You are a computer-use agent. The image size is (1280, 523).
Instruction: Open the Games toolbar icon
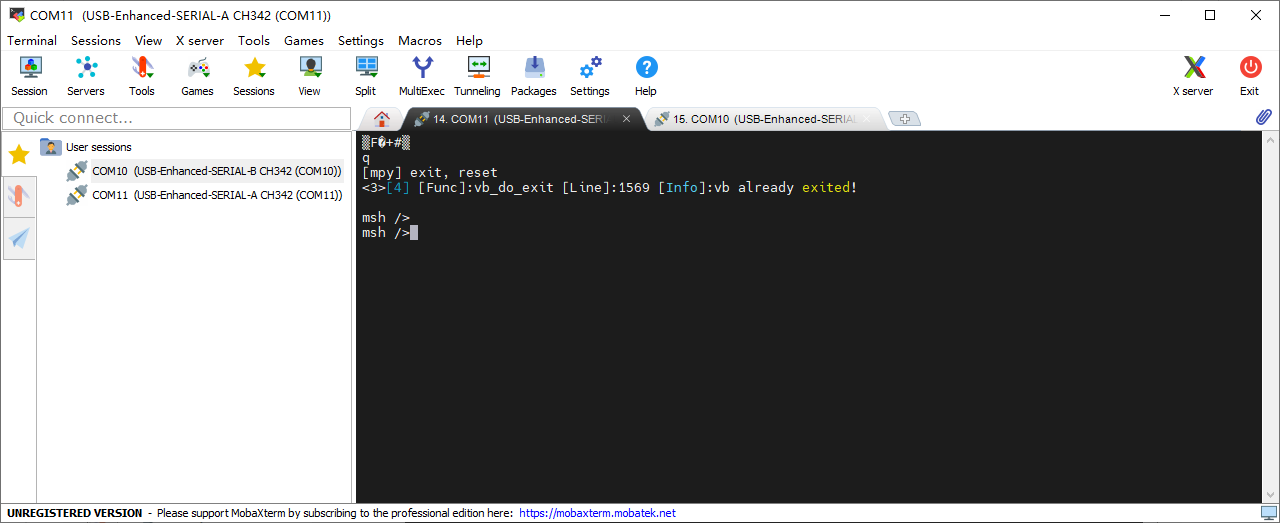click(x=198, y=76)
